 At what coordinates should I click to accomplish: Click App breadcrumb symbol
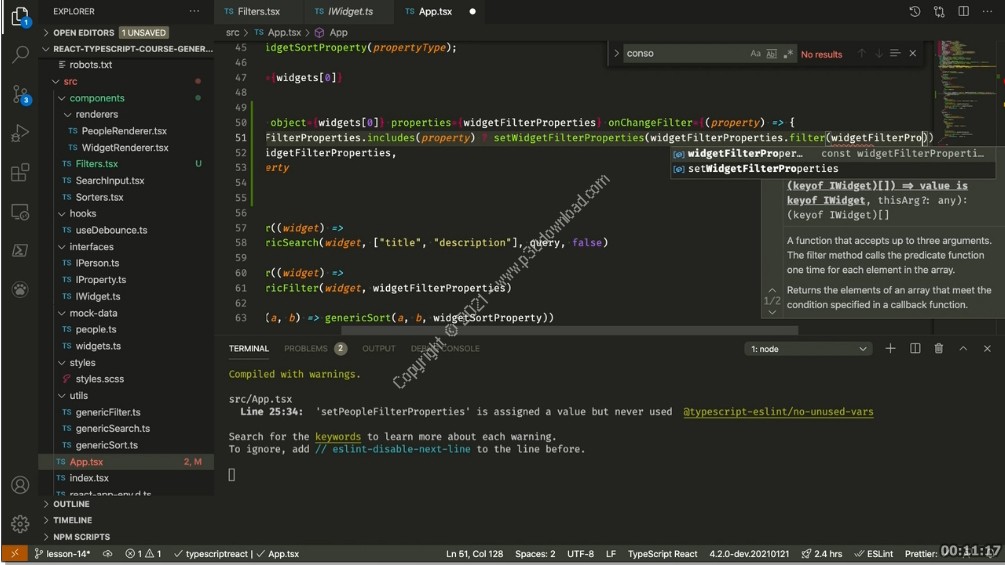(x=331, y=32)
